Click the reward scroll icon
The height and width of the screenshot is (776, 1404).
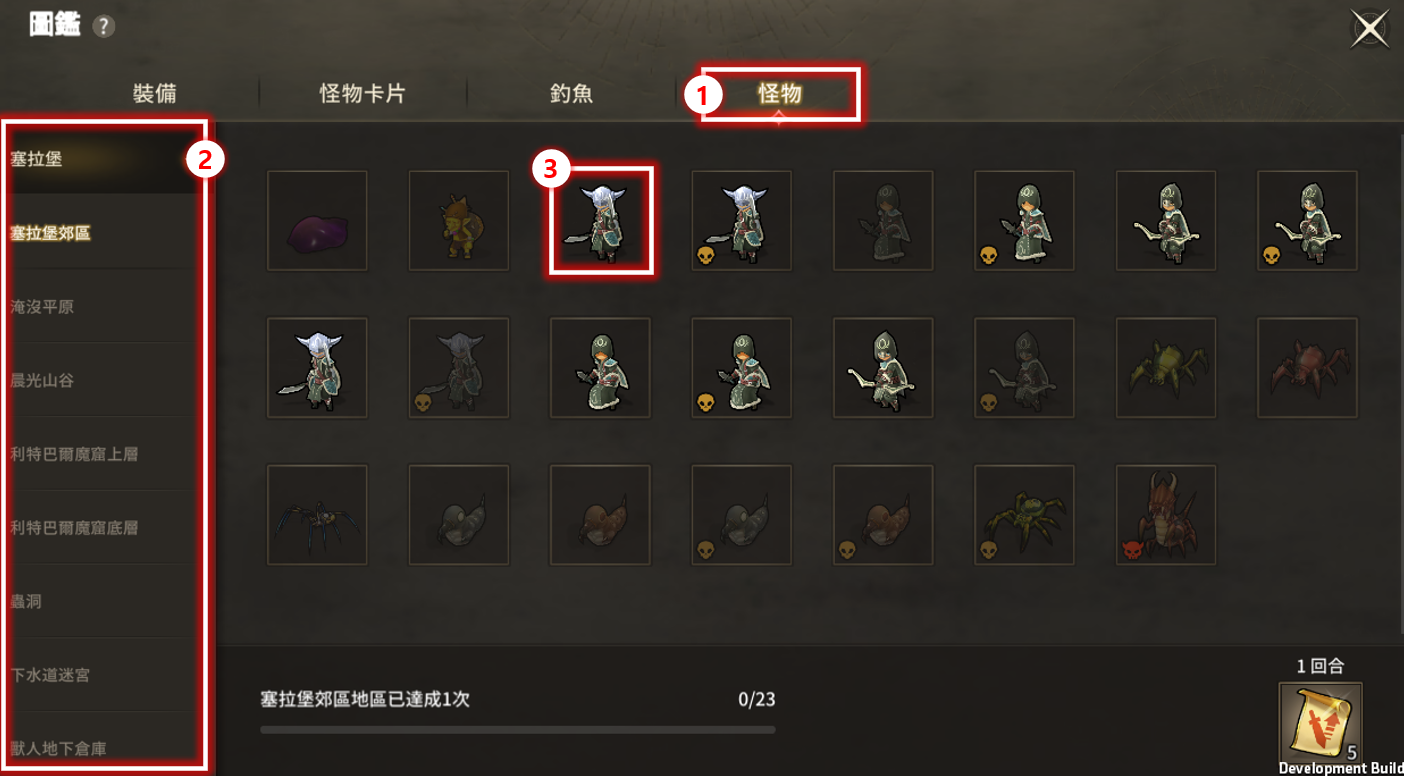[1320, 723]
